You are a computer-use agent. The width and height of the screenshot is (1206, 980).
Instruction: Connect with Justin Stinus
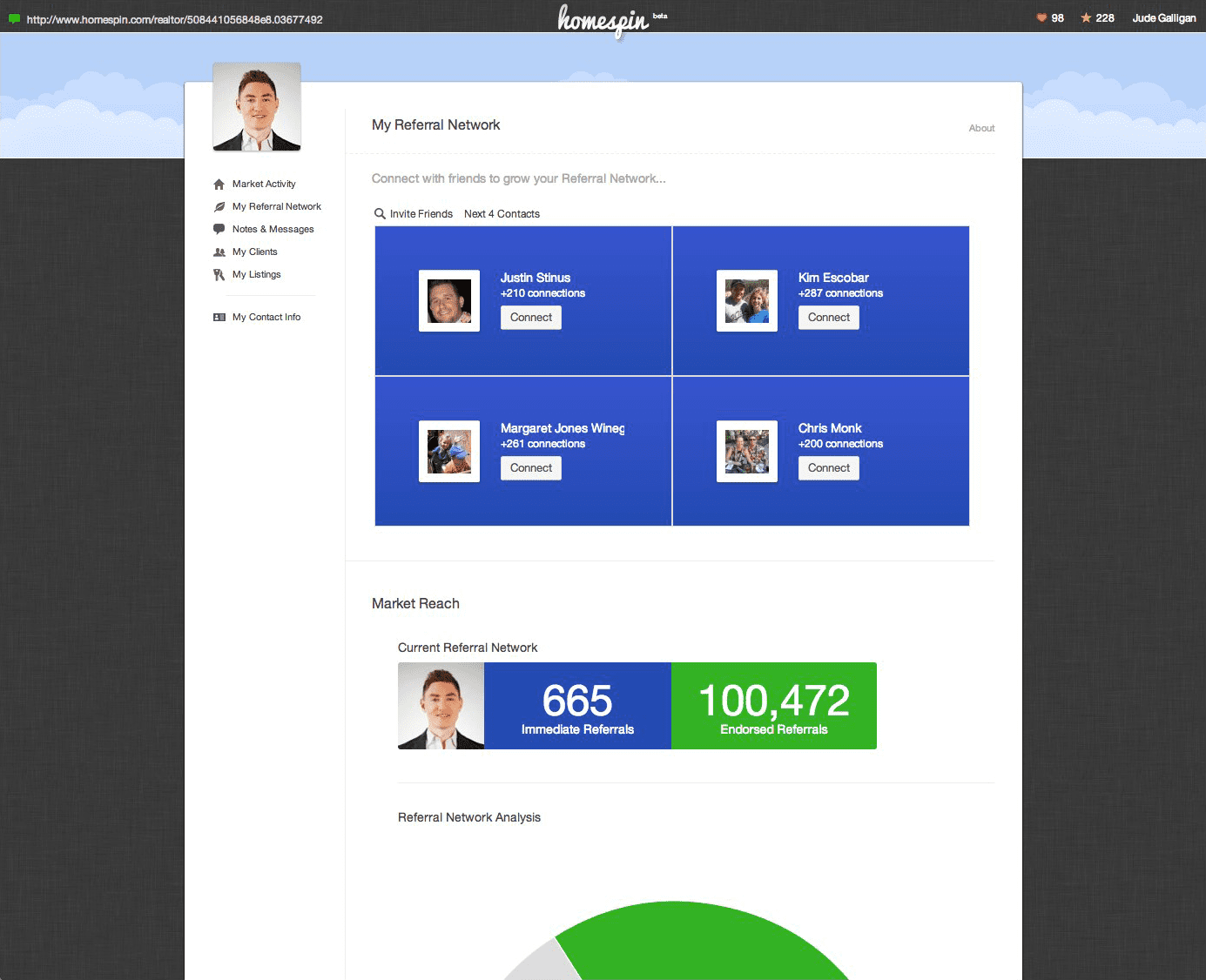pos(530,318)
